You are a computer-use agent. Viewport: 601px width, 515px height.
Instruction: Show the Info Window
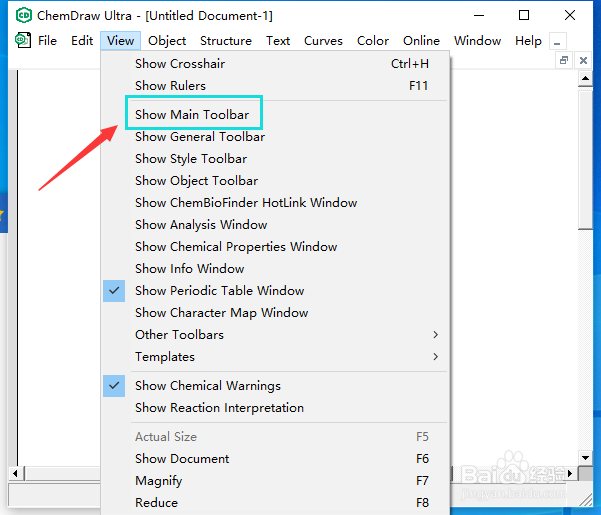coord(275,269)
